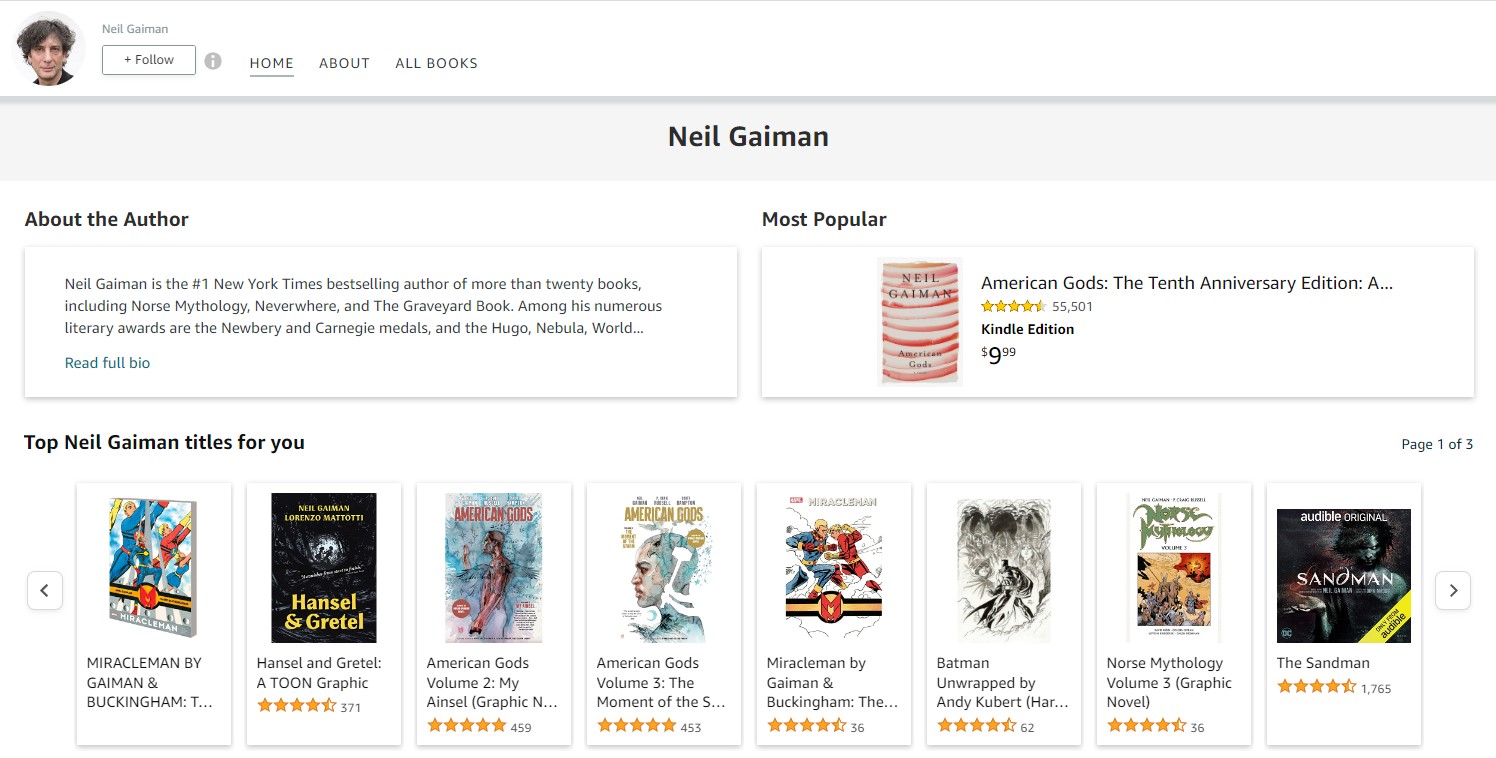The height and width of the screenshot is (758, 1496).
Task: Click American Gods Volume 3 star rating
Action: [x=636, y=726]
